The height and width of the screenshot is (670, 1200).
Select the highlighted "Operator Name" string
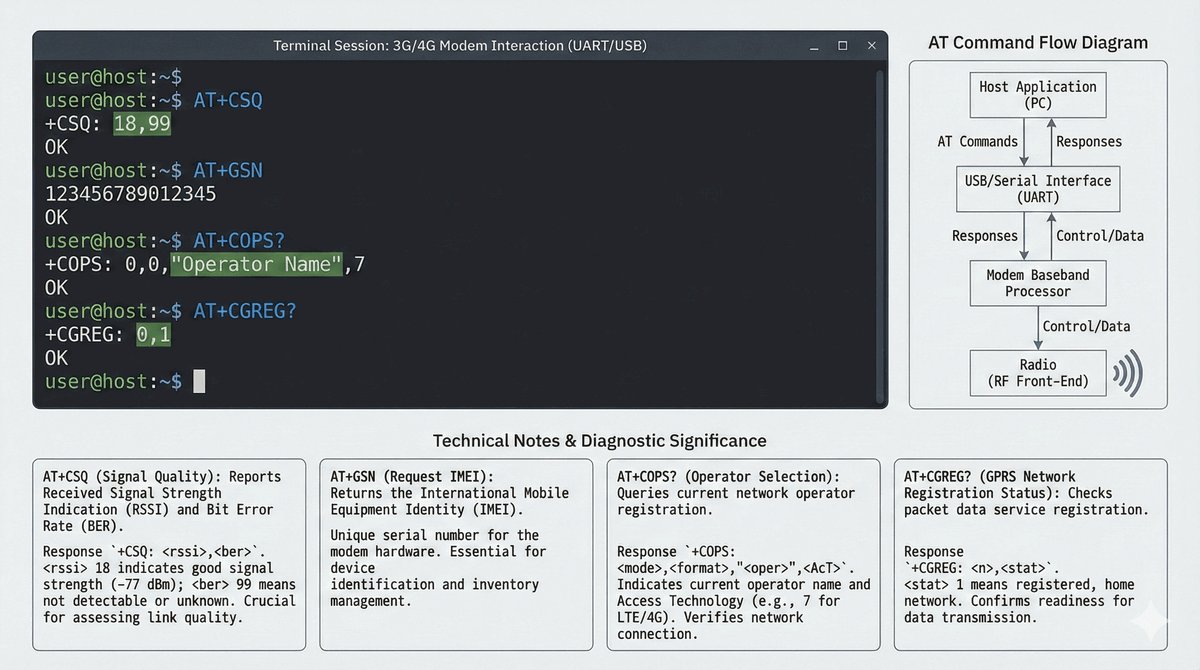[x=256, y=264]
